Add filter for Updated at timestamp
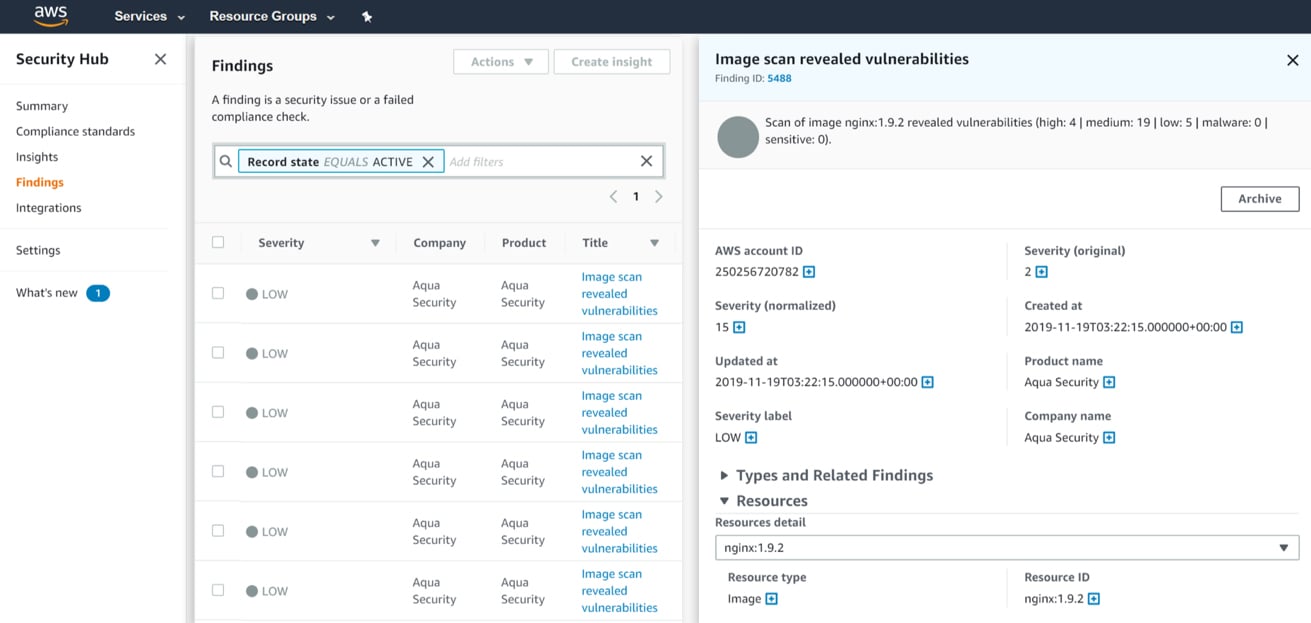 (927, 382)
